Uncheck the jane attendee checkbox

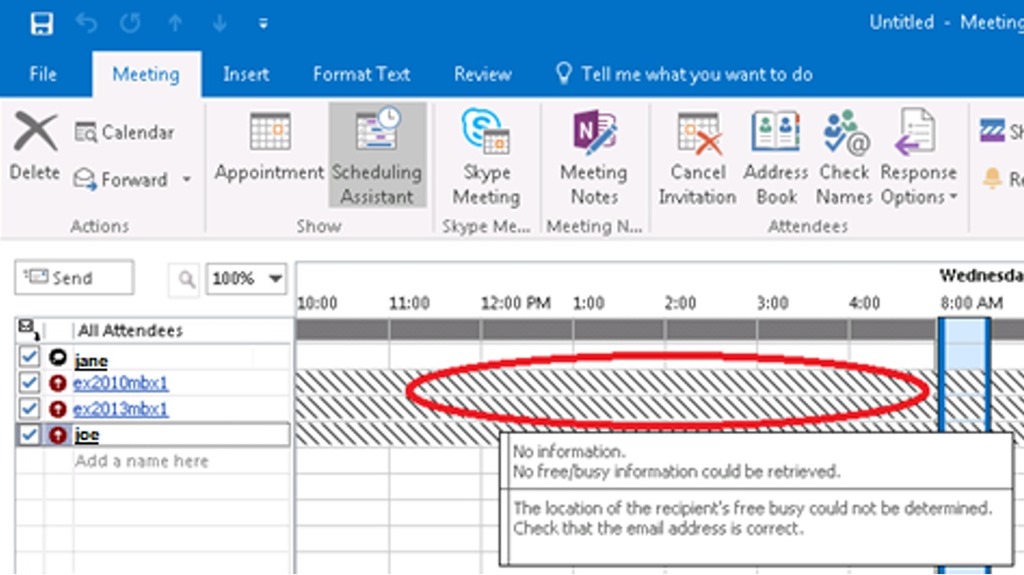pos(29,357)
